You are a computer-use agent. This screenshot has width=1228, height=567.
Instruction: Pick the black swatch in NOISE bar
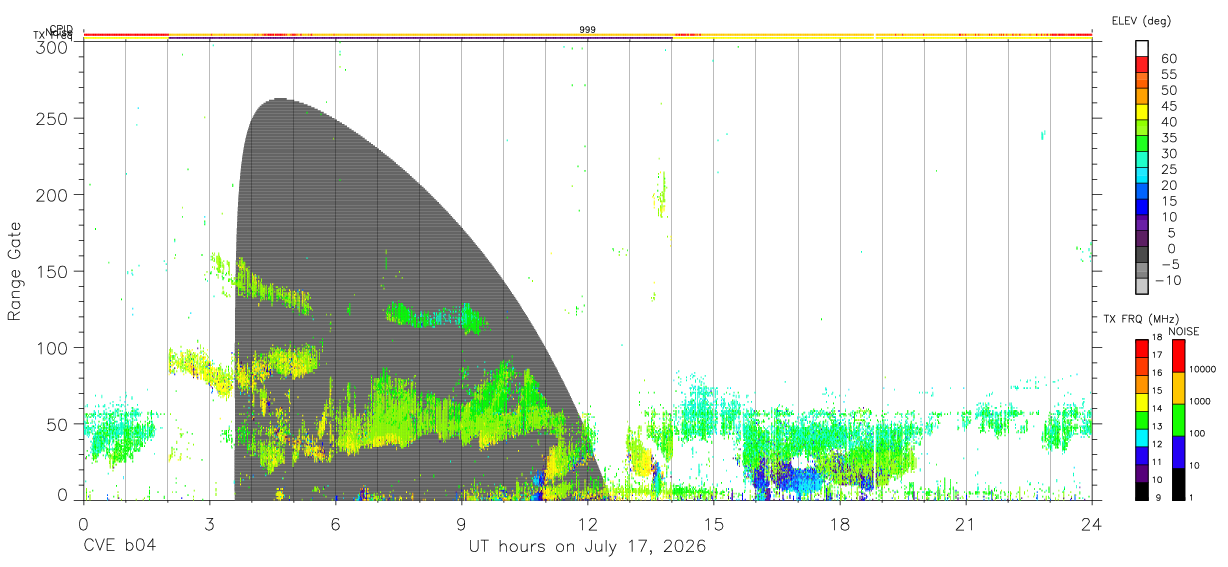(1178, 484)
